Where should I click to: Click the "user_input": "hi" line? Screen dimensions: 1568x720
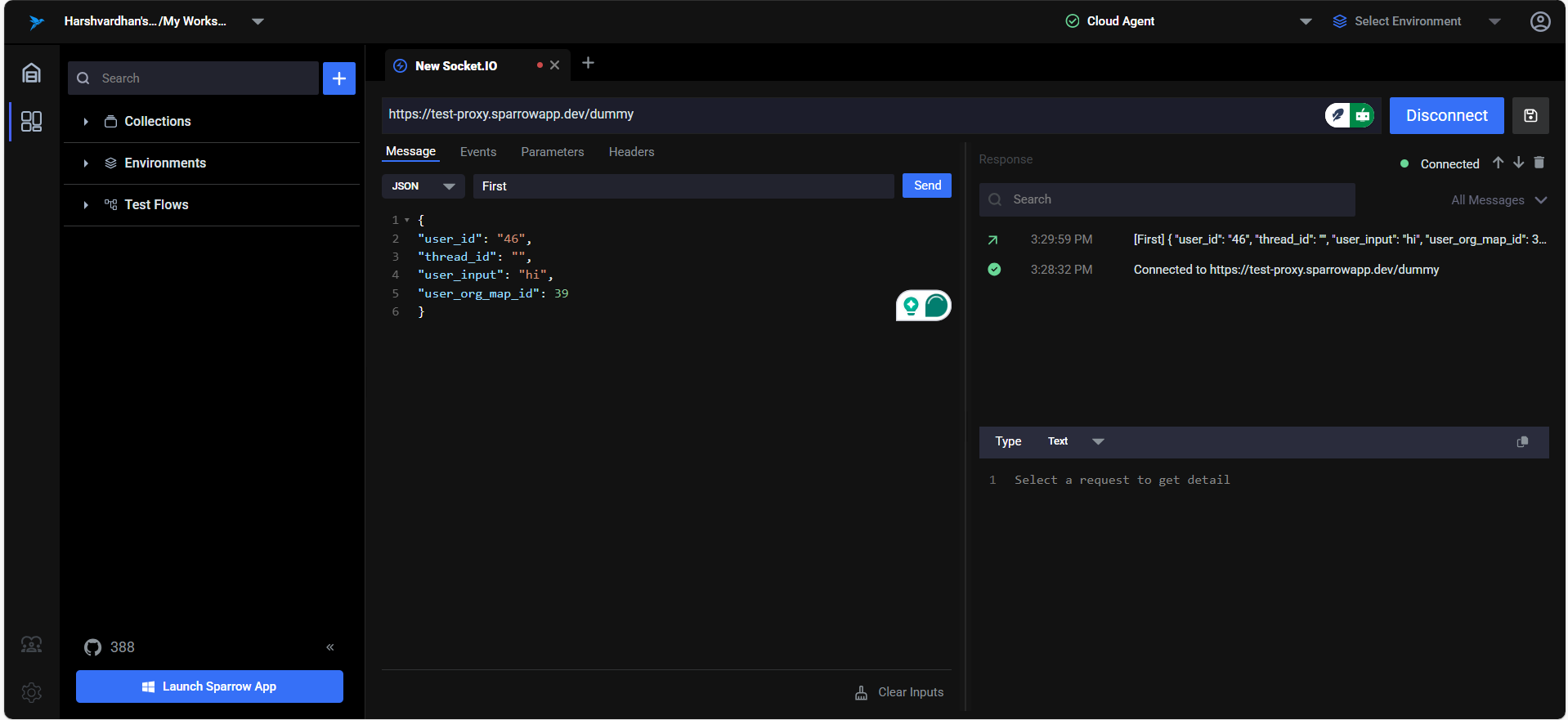[486, 275]
